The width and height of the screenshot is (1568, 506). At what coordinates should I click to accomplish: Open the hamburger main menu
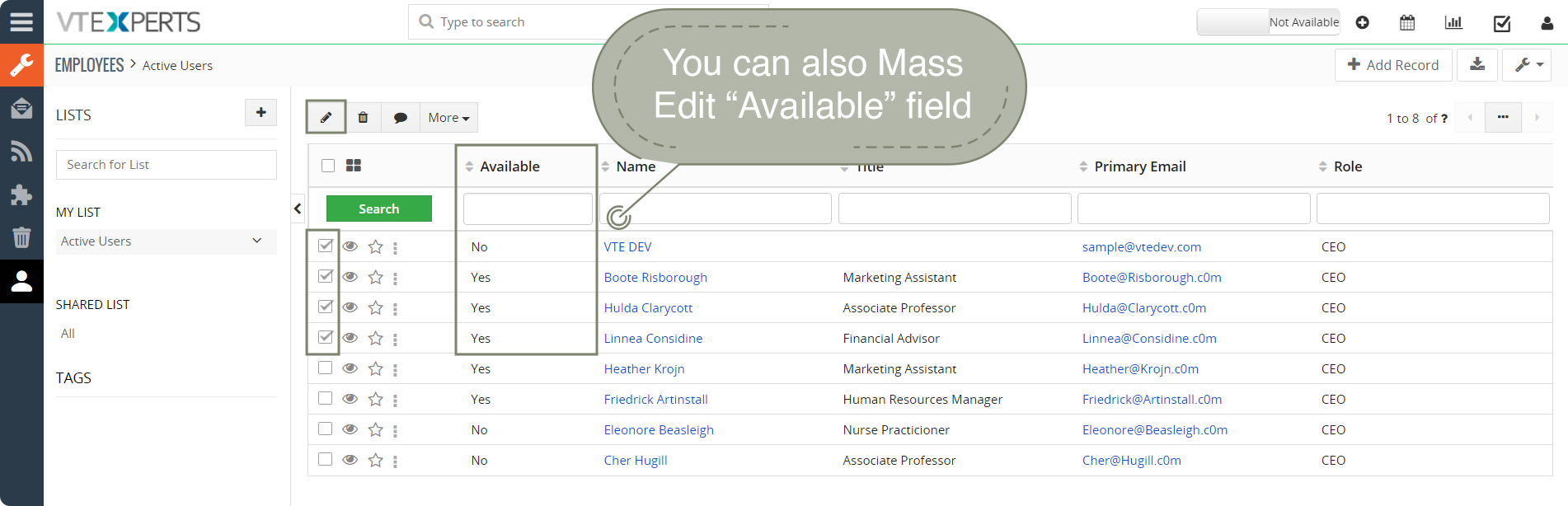click(21, 21)
